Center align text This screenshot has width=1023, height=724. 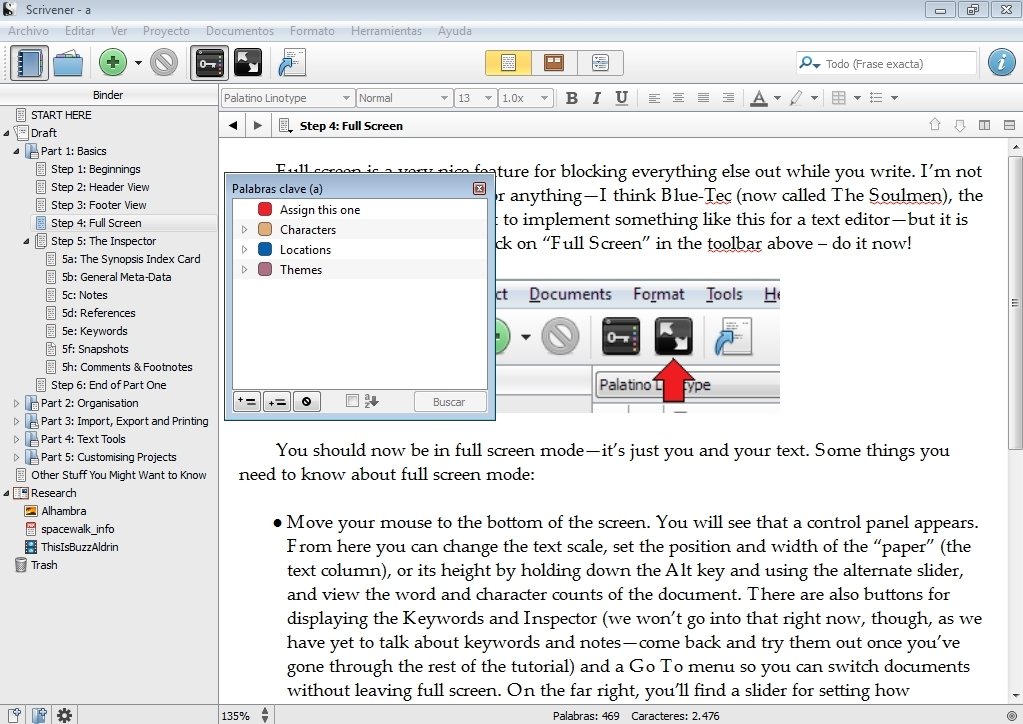pos(679,98)
